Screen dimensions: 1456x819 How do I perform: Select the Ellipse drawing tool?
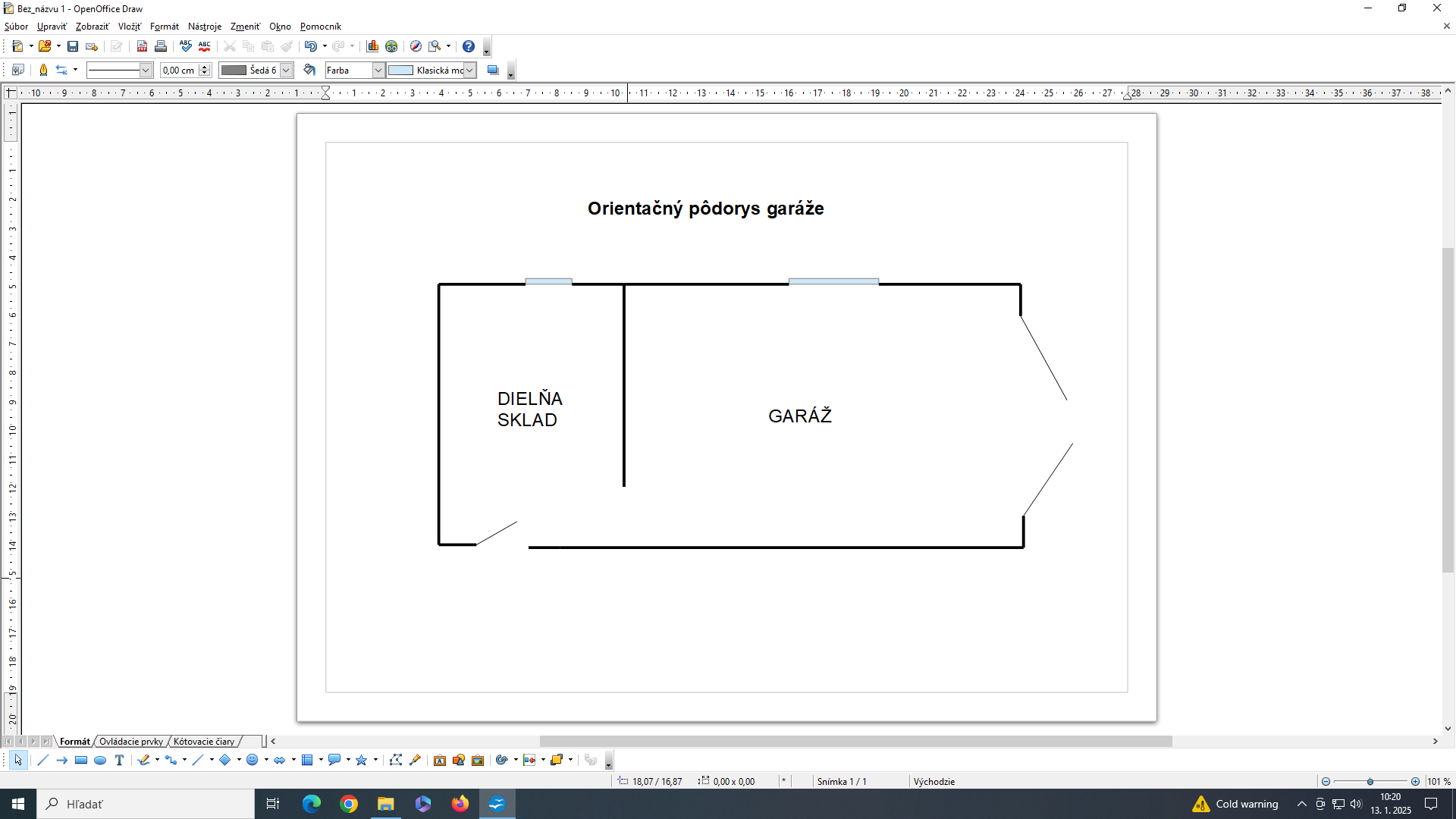click(100, 760)
